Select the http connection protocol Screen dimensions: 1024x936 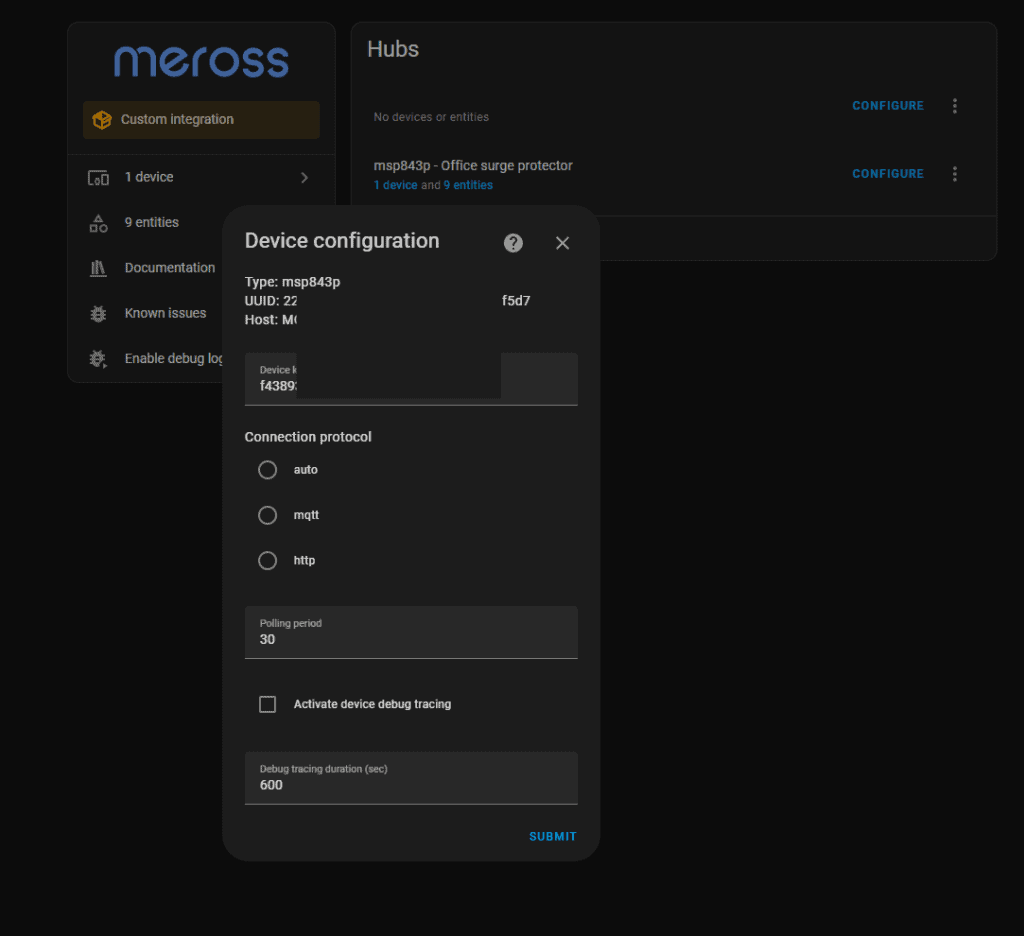(267, 561)
